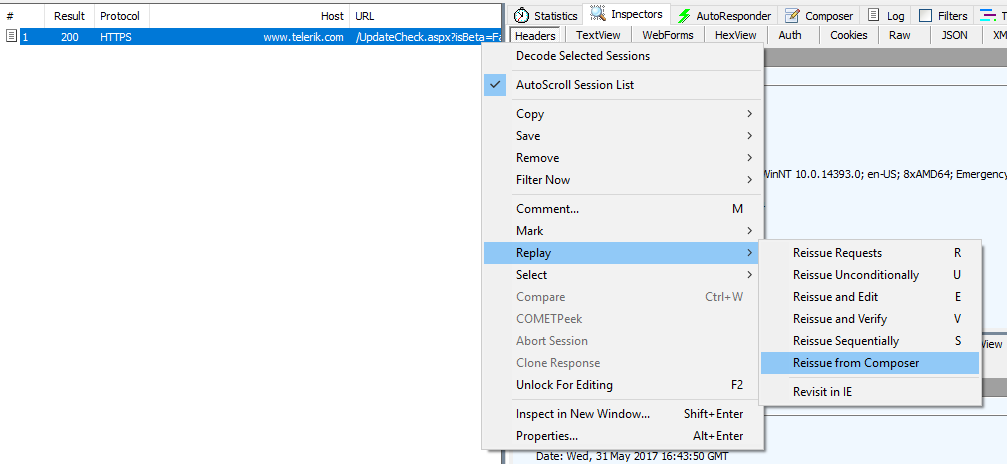
Task: Select Reissue and Edit option
Action: coord(835,297)
